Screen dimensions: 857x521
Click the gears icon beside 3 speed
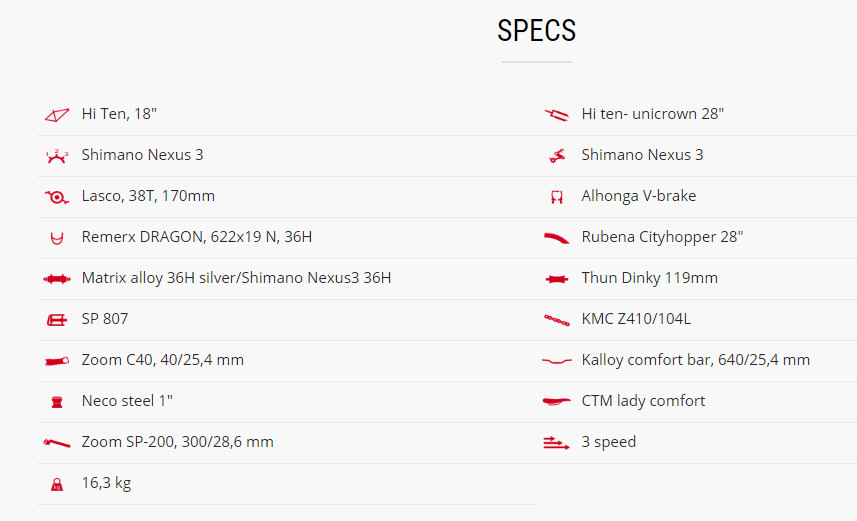556,443
